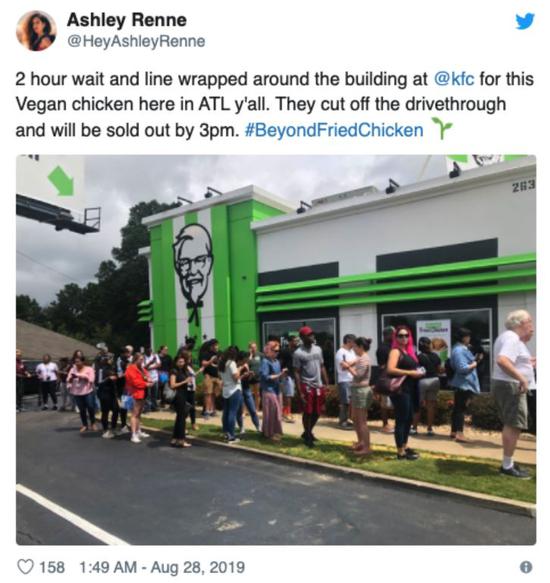Screen dimensions: 550x583
Task: Like the tweet with the heart icon
Action: (26, 567)
